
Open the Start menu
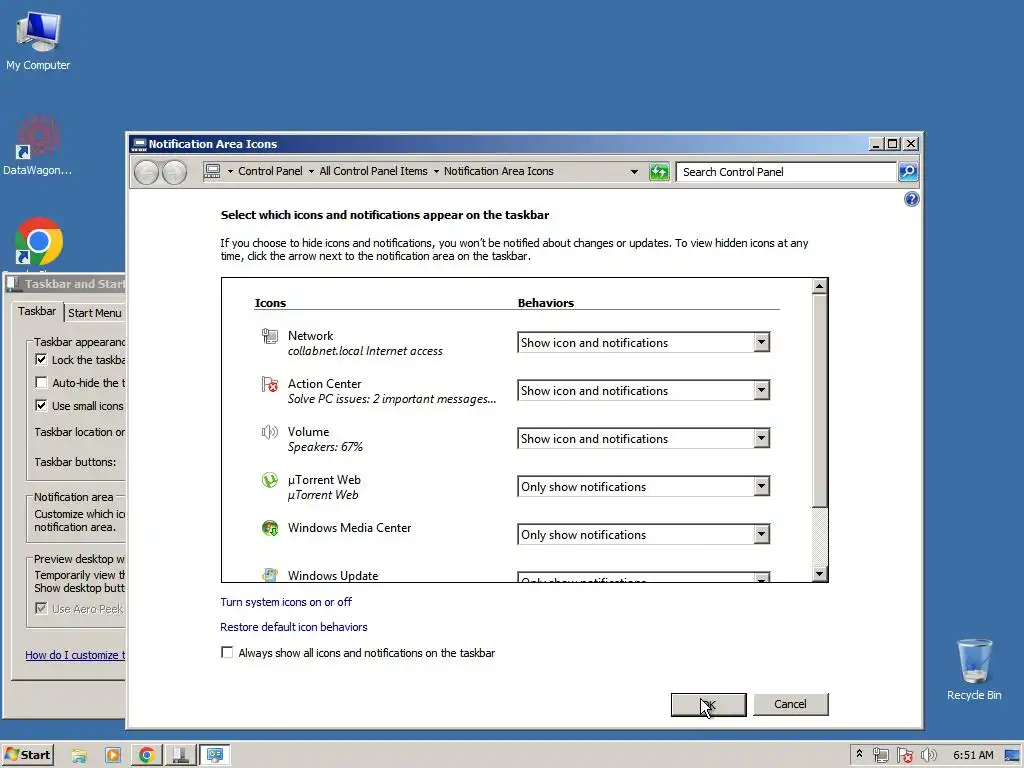27,755
